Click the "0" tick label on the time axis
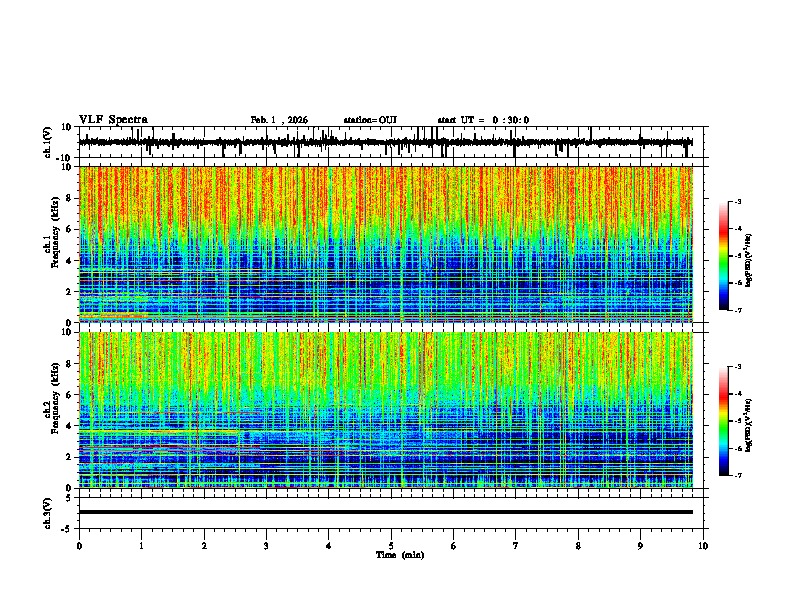 pyautogui.click(x=79, y=546)
